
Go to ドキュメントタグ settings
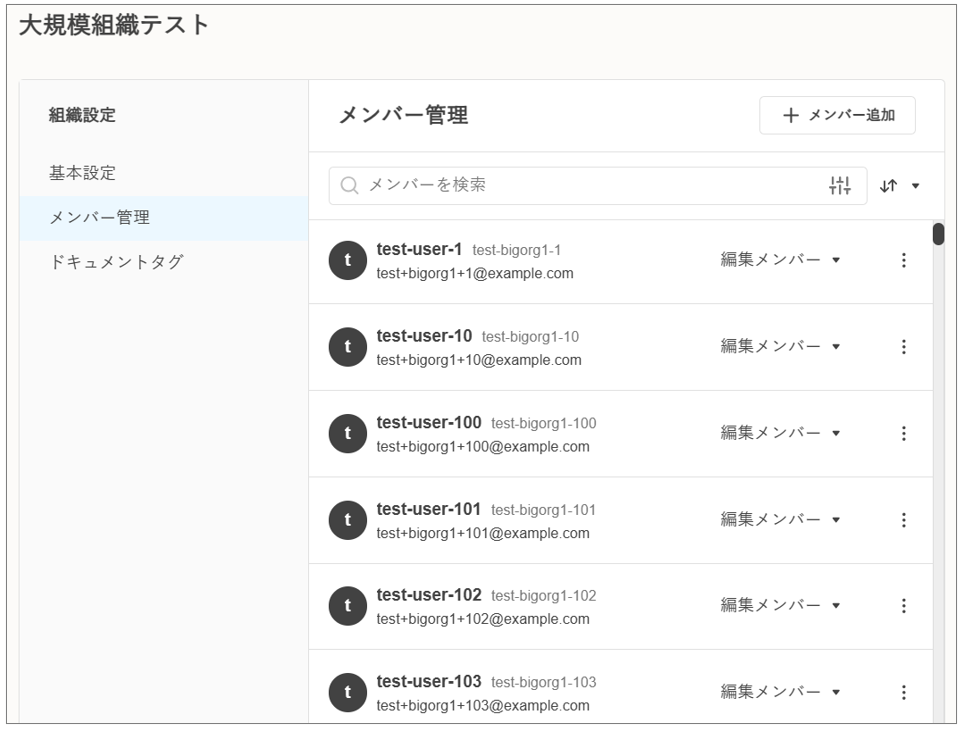click(x=116, y=263)
